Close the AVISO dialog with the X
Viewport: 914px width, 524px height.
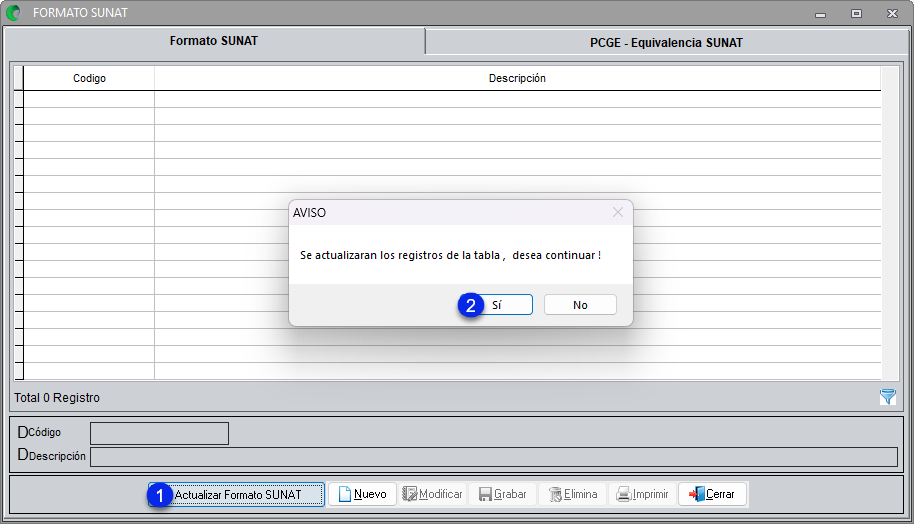point(618,213)
